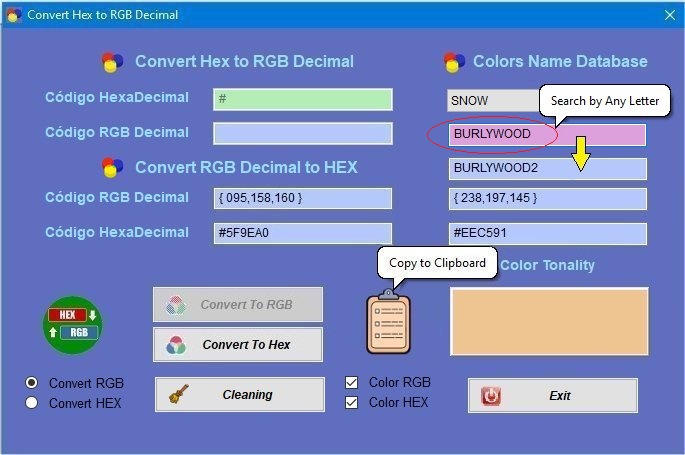The image size is (685, 455).
Task: Select the Convert RGB radio button
Action: pos(32,383)
